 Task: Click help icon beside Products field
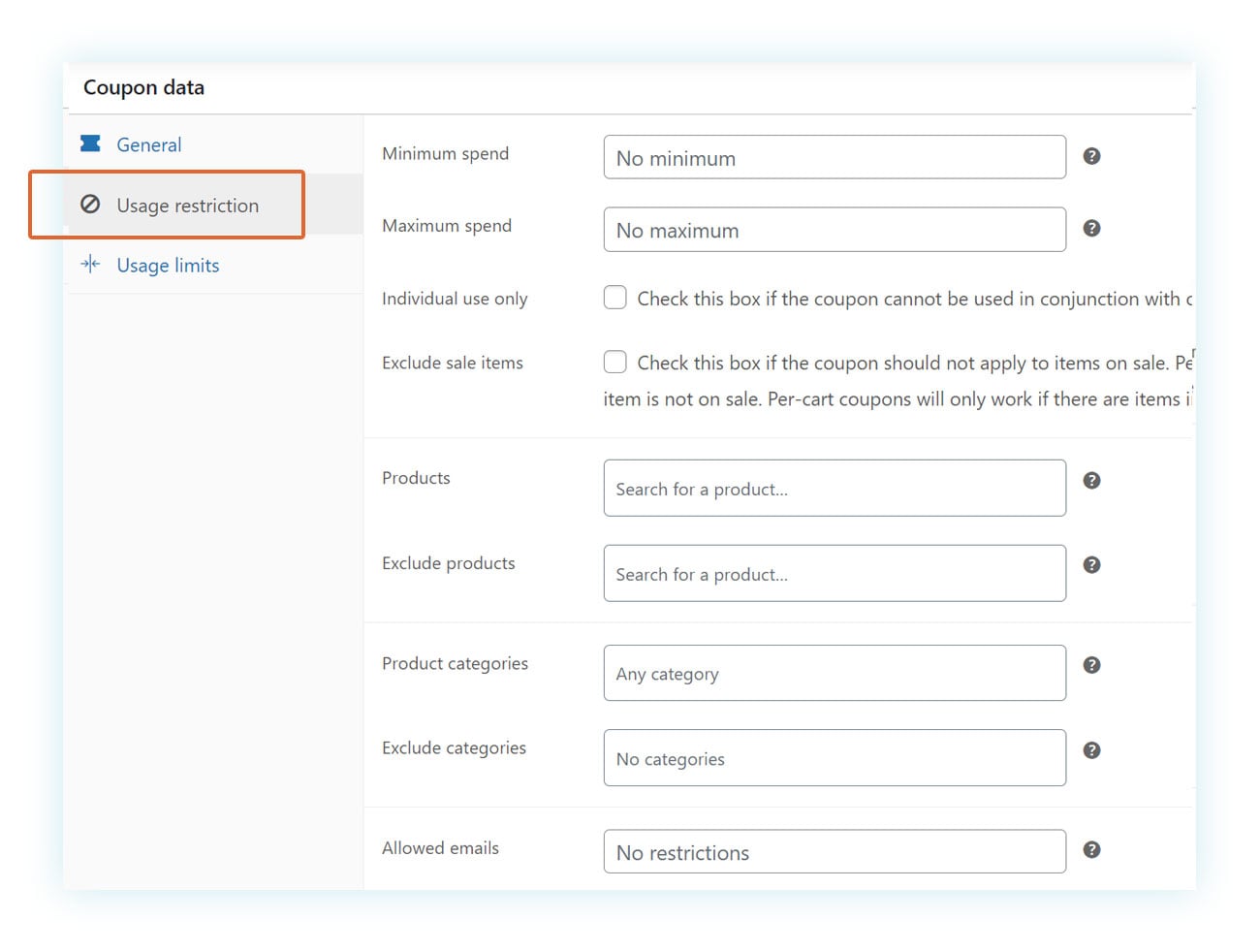[1091, 480]
